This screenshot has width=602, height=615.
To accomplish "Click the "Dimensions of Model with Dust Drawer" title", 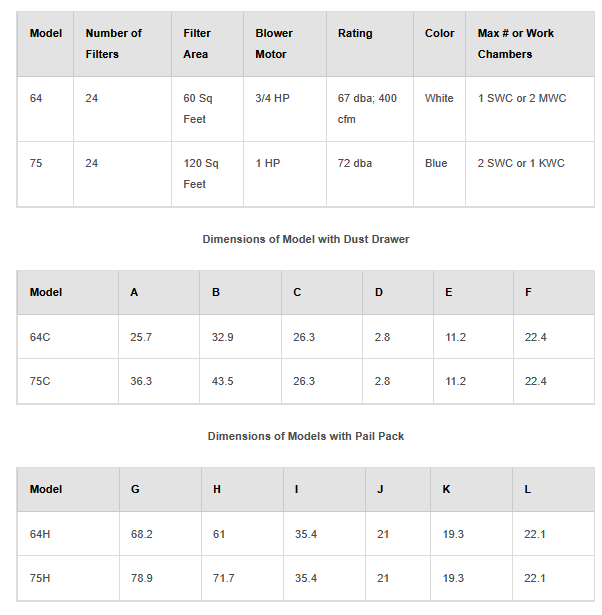I will [x=305, y=239].
